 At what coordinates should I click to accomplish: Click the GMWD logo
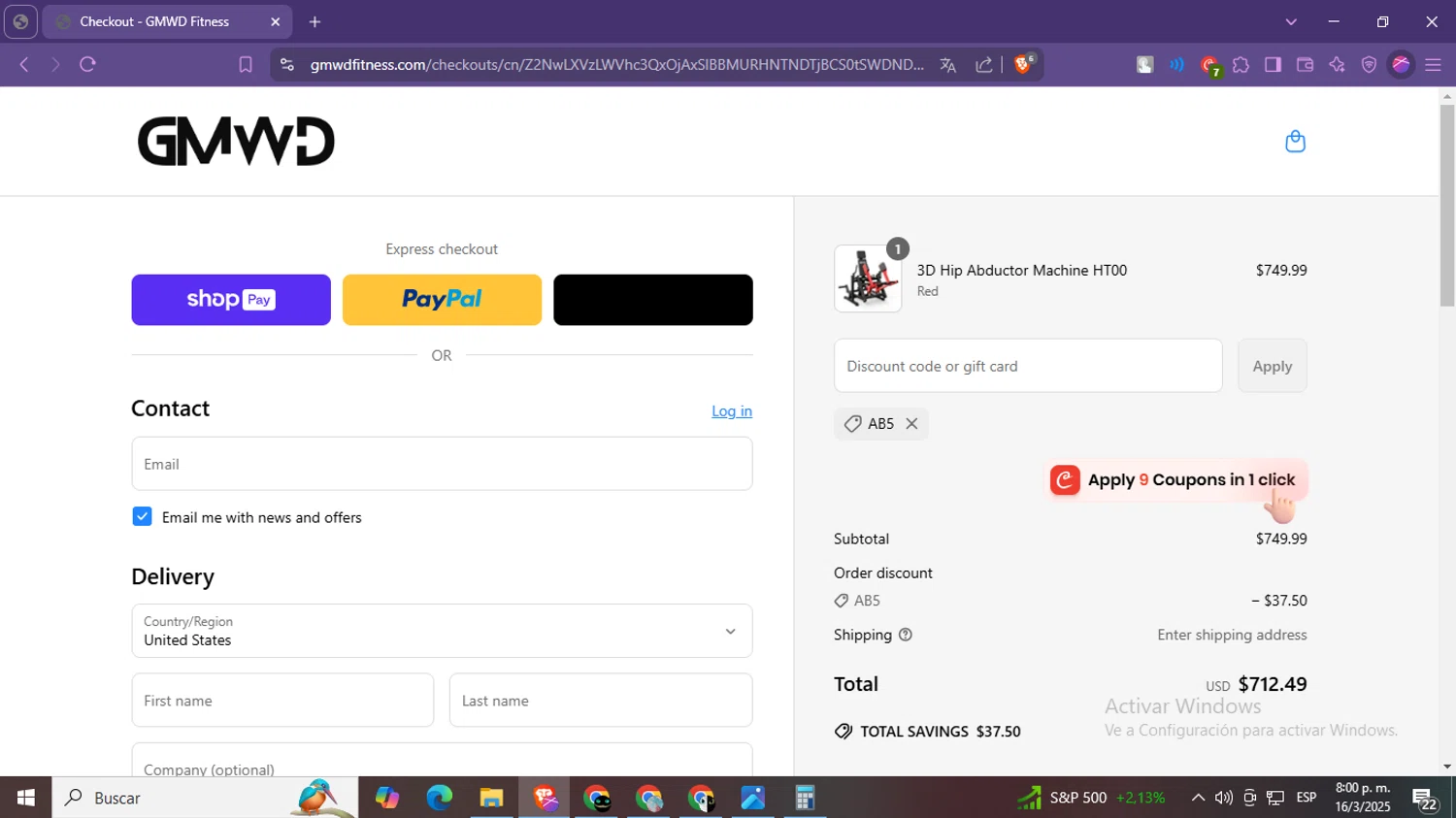(x=236, y=142)
